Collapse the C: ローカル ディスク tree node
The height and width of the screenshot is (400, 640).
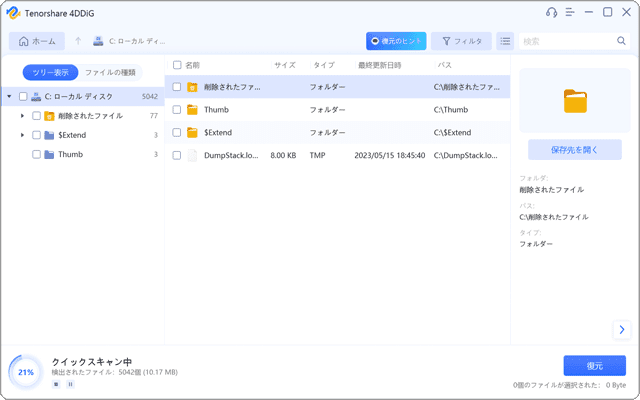tap(9, 96)
